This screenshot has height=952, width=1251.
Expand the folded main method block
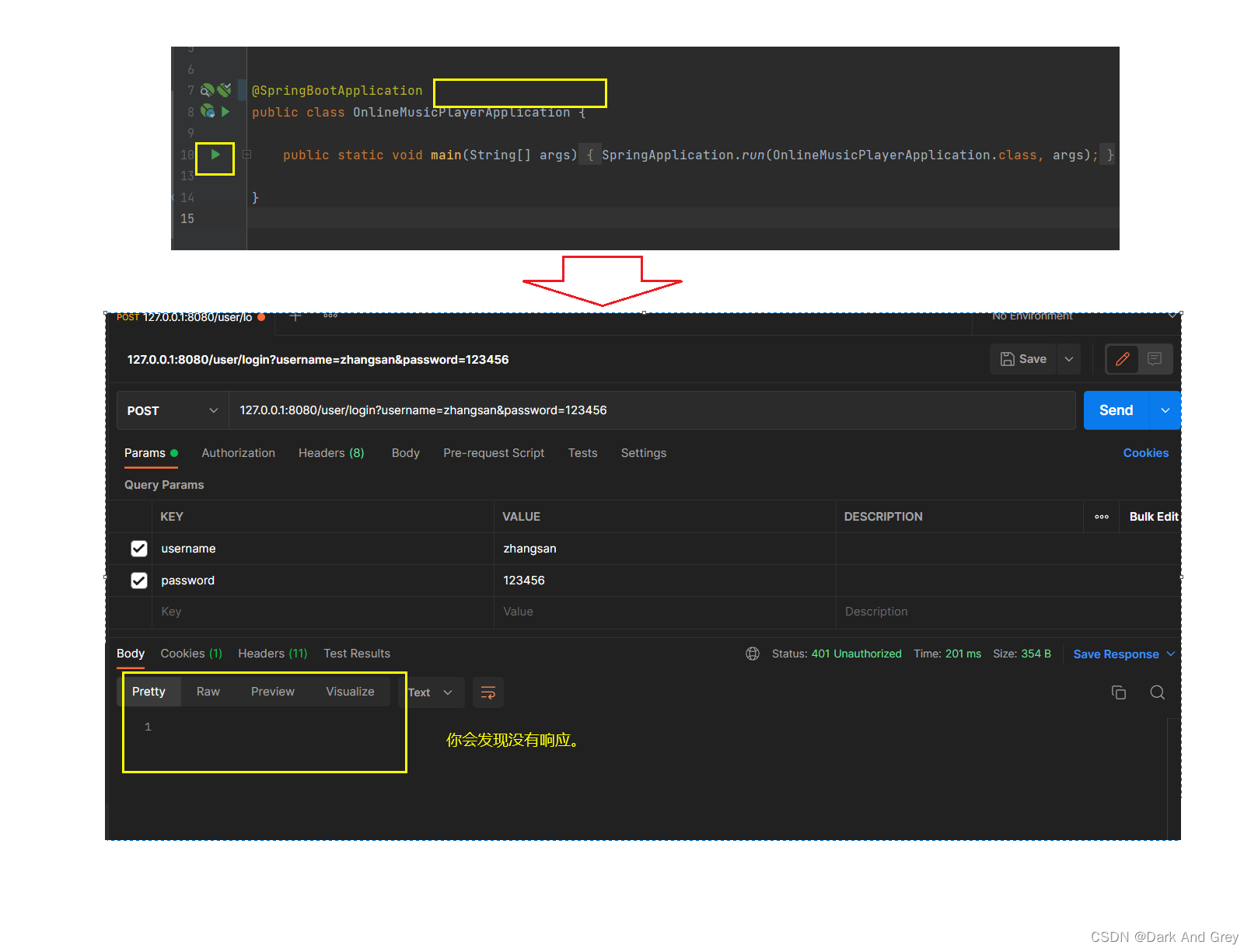click(246, 155)
